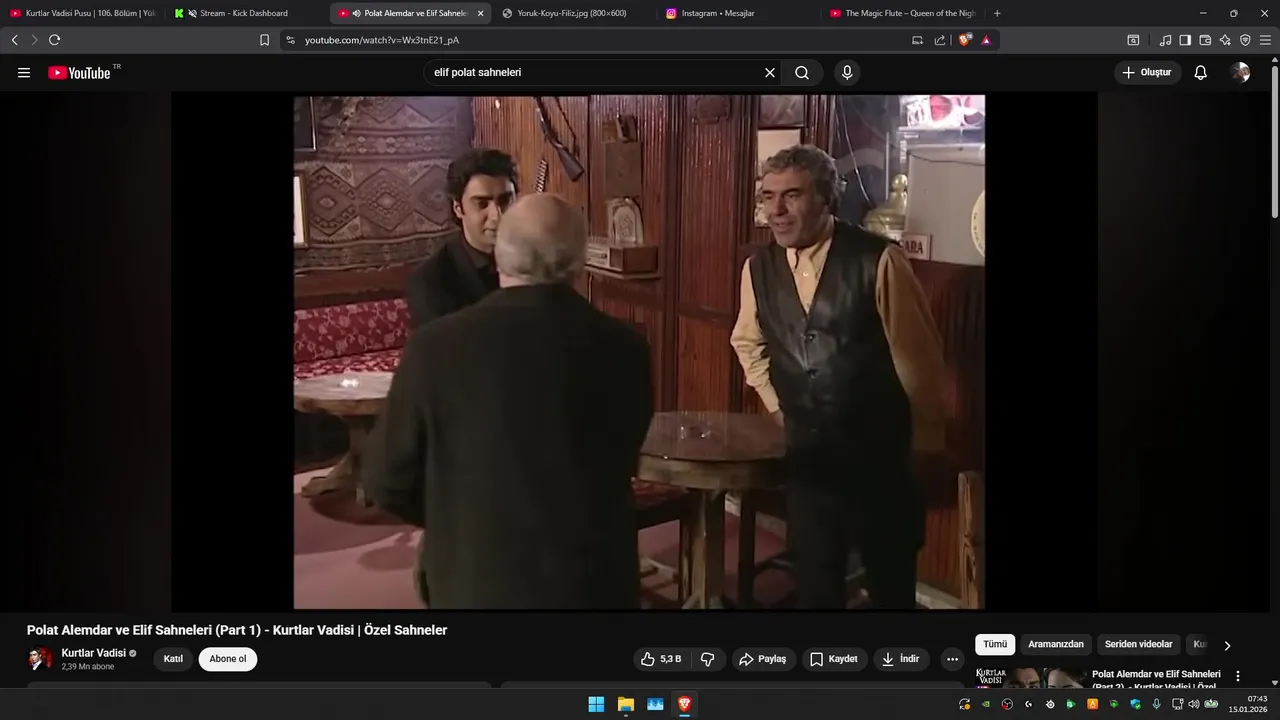This screenshot has width=1280, height=720.
Task: Start voice search with microphone icon
Action: tap(847, 73)
